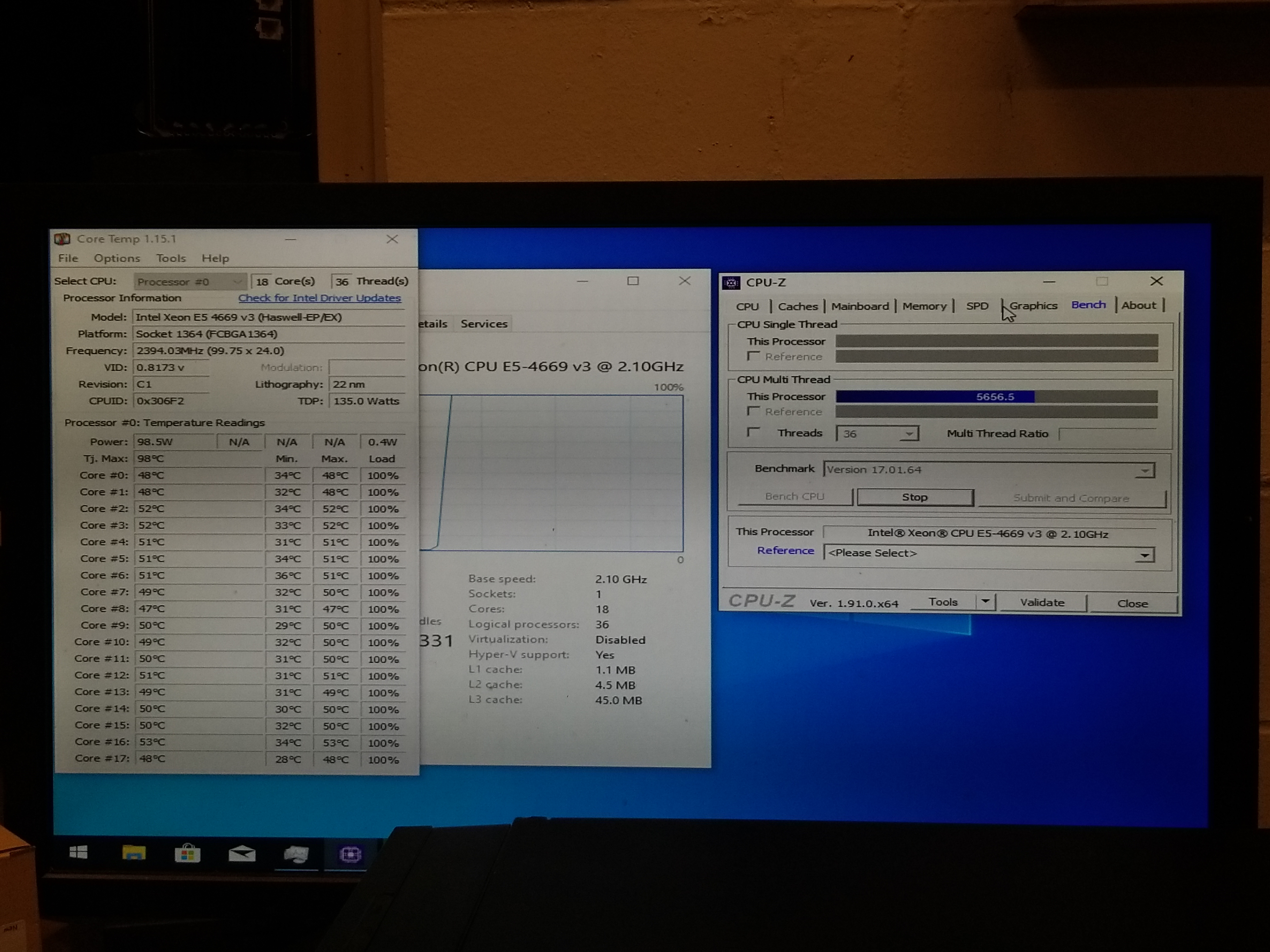
Task: Close the Task Manager window
Action: (684, 280)
